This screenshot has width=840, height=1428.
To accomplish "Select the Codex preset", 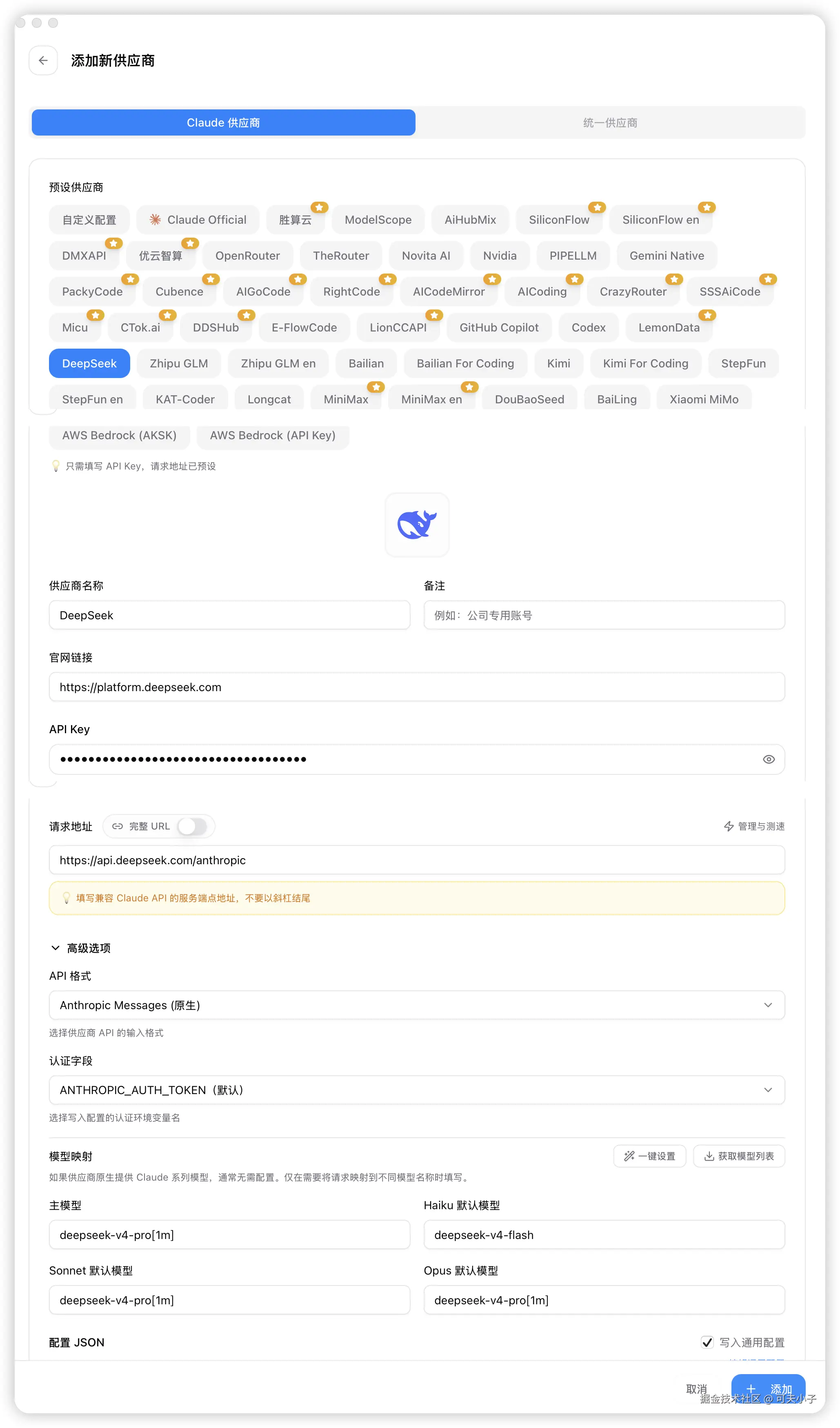I will 588,327.
